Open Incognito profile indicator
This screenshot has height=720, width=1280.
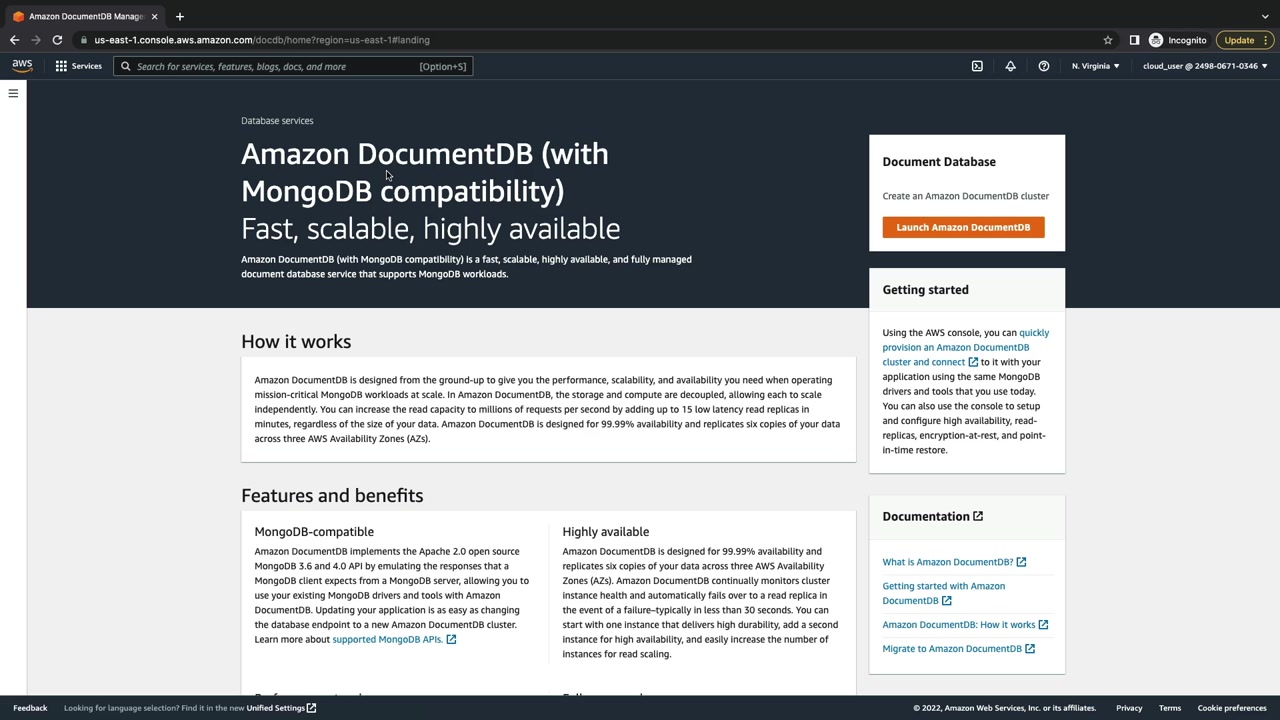1178,40
